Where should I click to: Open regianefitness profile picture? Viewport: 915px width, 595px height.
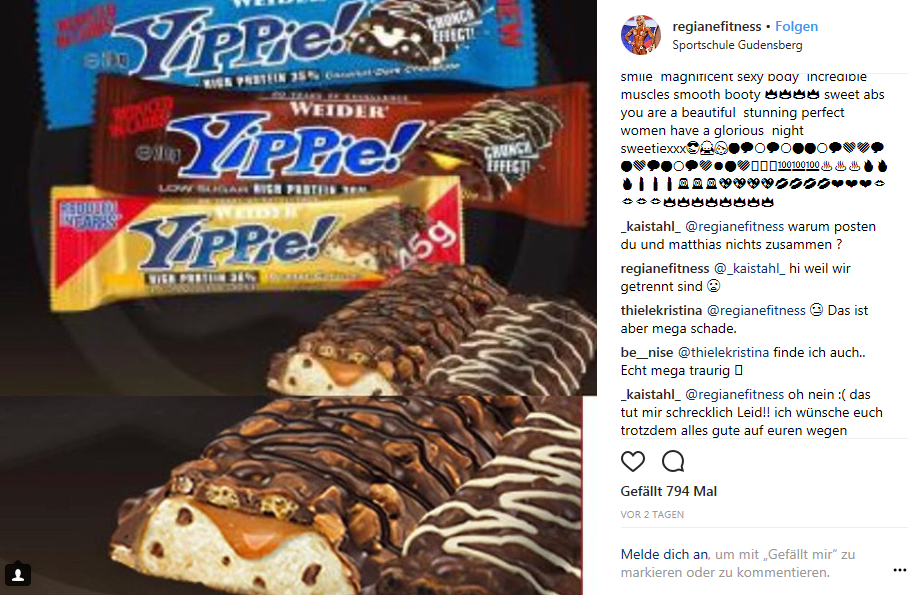point(641,35)
